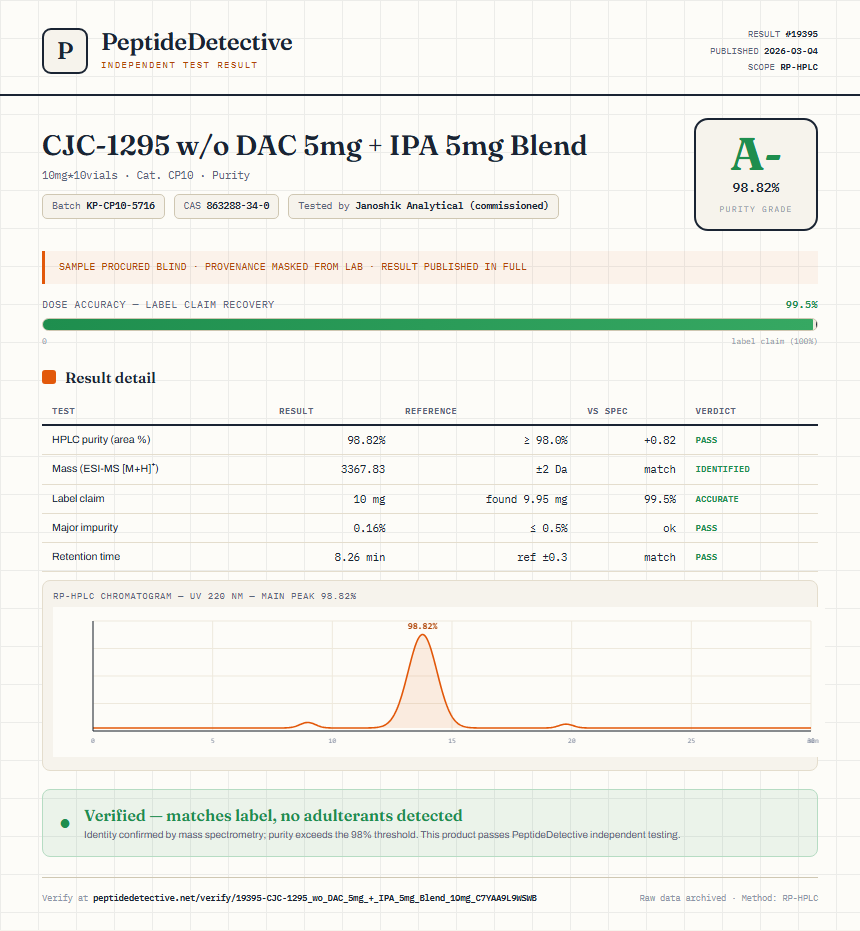The height and width of the screenshot is (931, 860).
Task: Click the Tested by Janoshik Analytical chip
Action: (x=423, y=206)
